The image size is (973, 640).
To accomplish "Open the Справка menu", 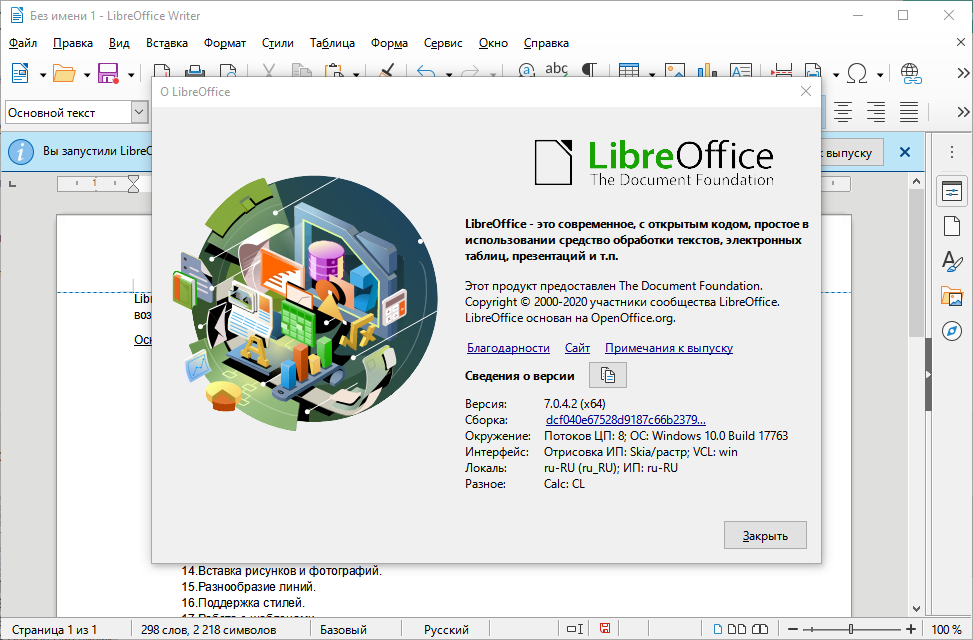I will click(546, 43).
